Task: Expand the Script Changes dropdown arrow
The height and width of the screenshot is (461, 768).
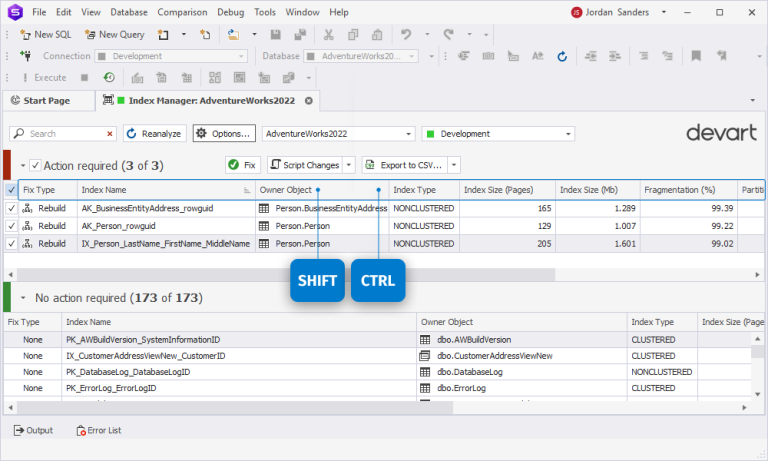Action: click(349, 165)
